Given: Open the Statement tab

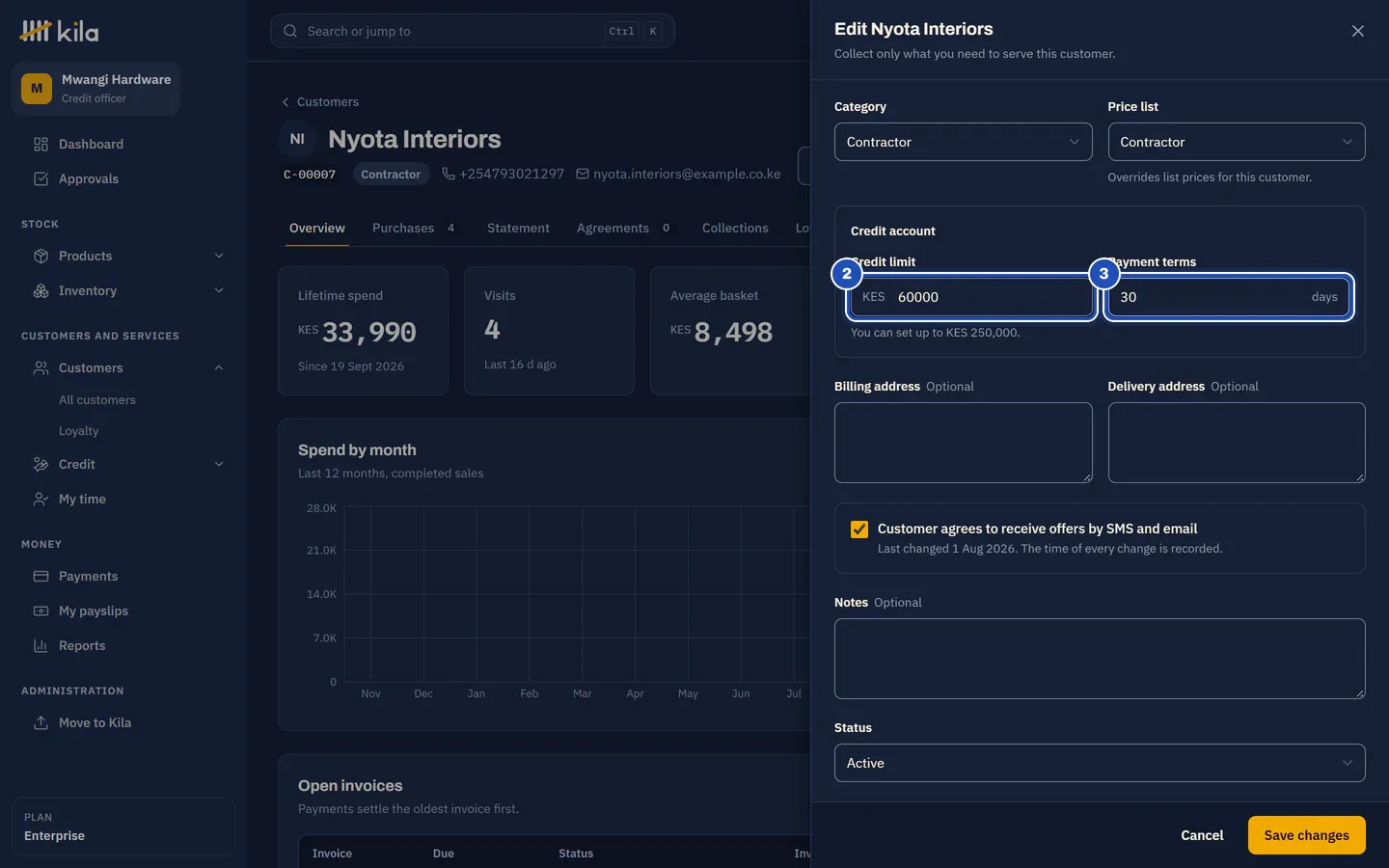Looking at the screenshot, I should click(x=518, y=228).
